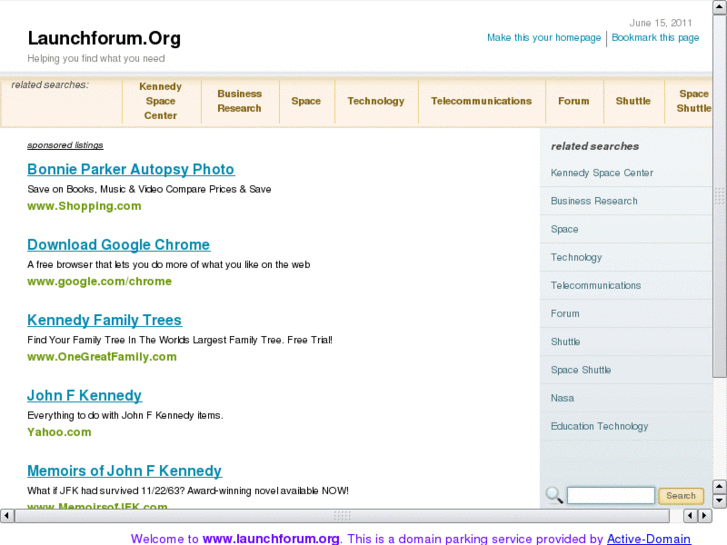727x545 pixels.
Task: Click the horizontal scrollbar thumb
Action: [342, 515]
